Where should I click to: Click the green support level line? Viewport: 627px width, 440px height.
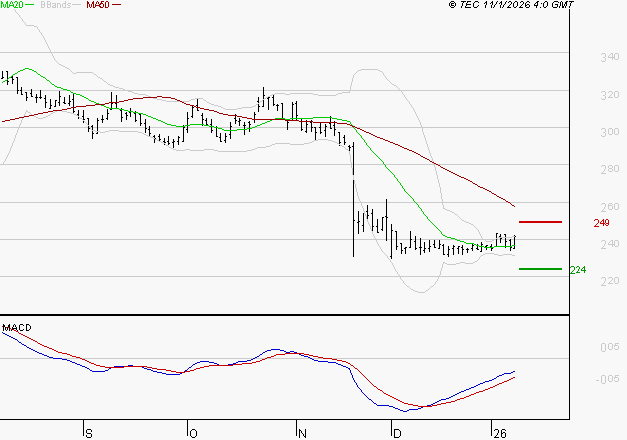540,269
